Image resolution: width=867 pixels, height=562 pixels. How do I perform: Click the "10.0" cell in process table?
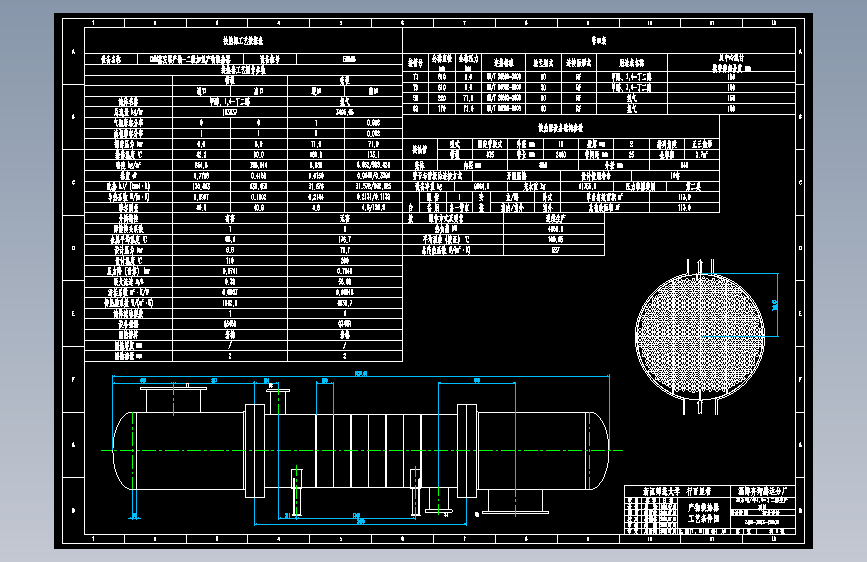259,154
